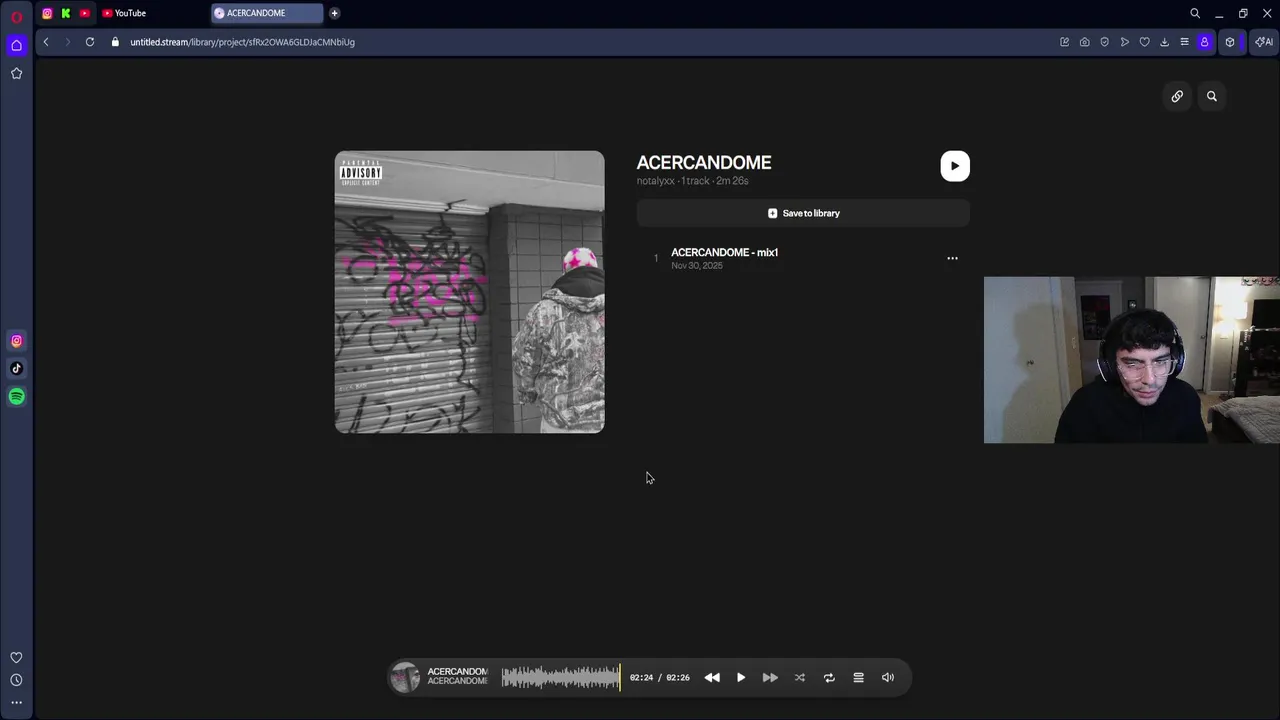Add page to bookmarks heart icon
Screen dimensions: 1280x720
tap(1144, 42)
